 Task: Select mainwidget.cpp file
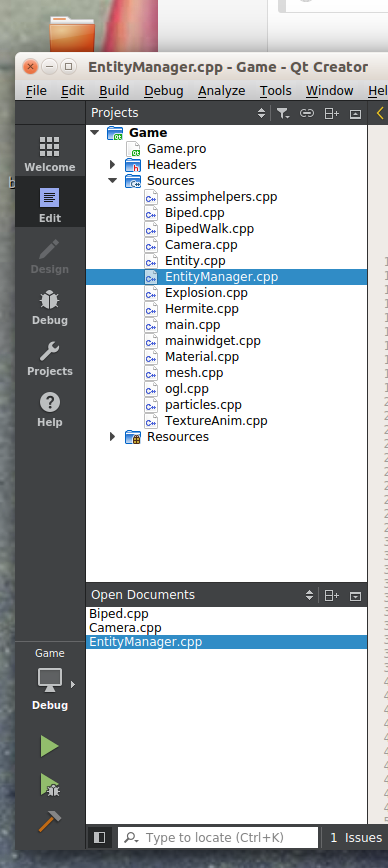pyautogui.click(x=213, y=341)
